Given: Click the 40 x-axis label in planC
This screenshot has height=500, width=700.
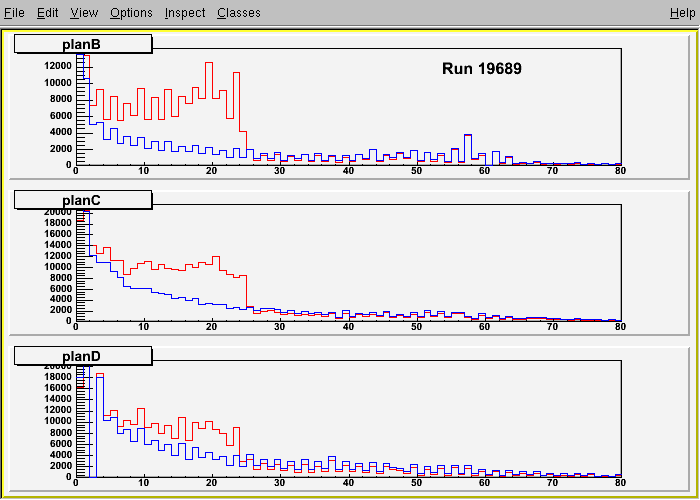Looking at the screenshot, I should click(348, 326).
